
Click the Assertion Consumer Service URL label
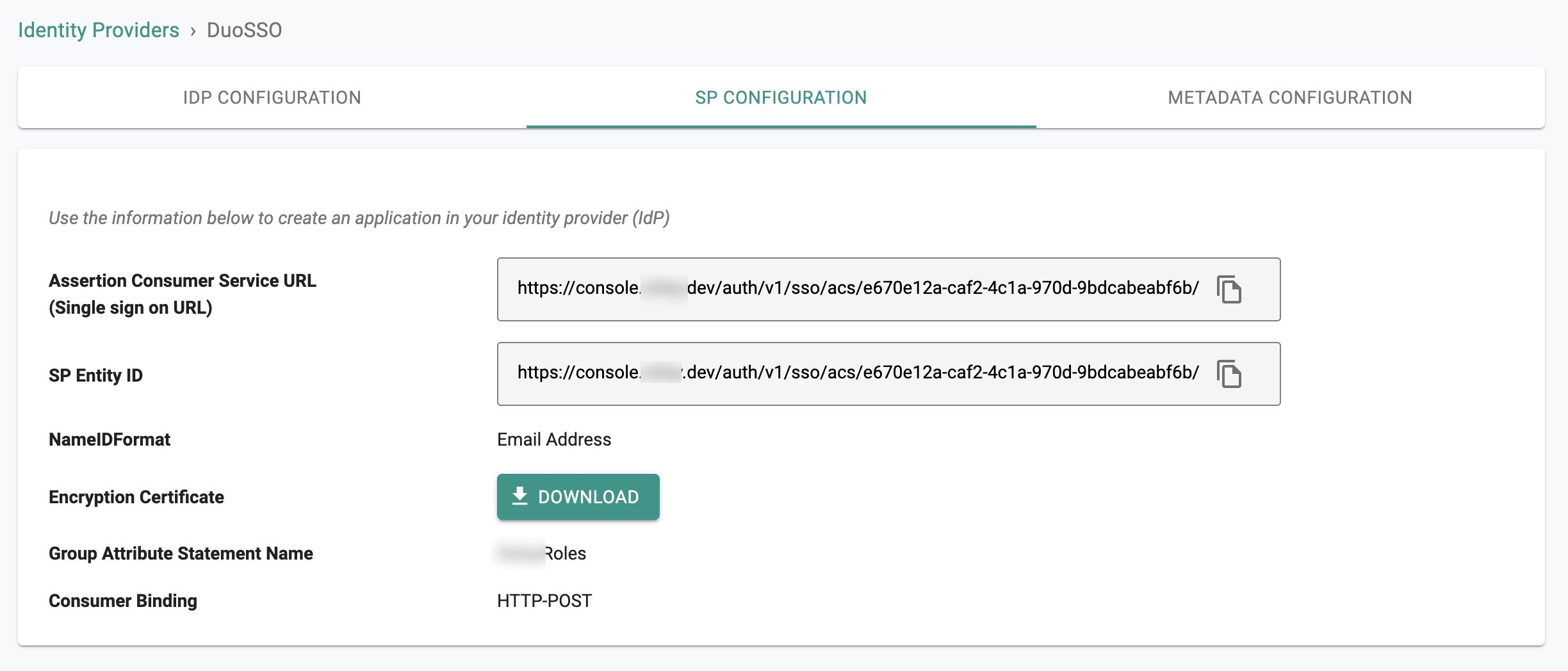click(x=183, y=294)
